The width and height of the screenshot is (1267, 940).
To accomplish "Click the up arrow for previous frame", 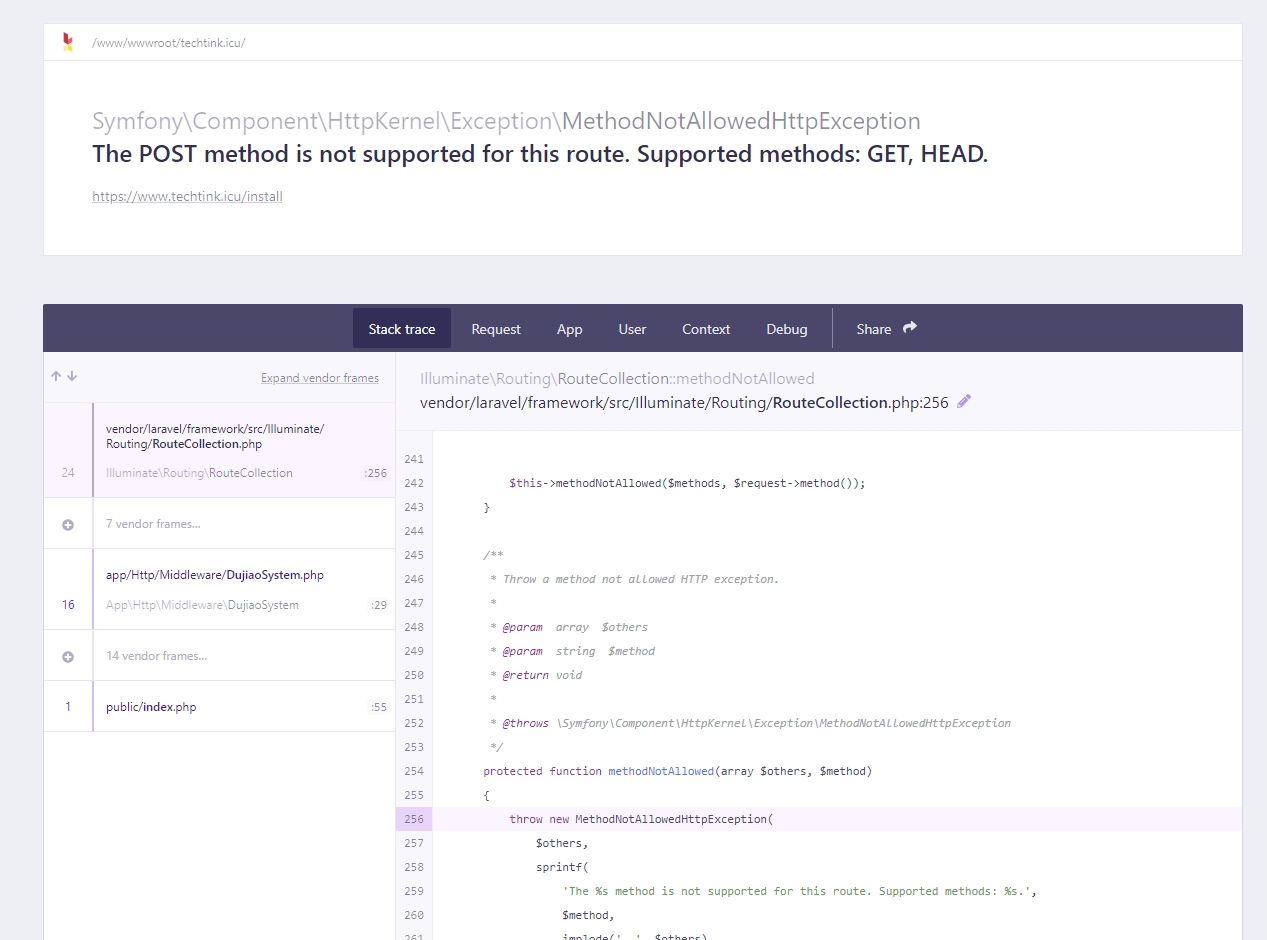I will click(x=56, y=377).
